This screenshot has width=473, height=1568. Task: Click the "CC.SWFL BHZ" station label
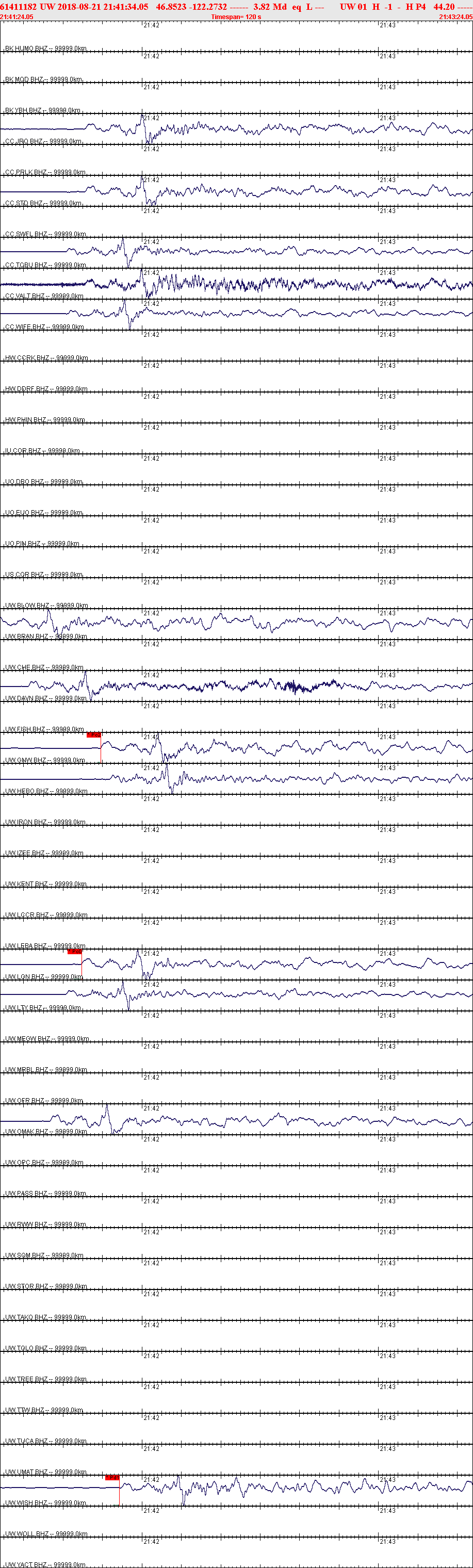26,234
